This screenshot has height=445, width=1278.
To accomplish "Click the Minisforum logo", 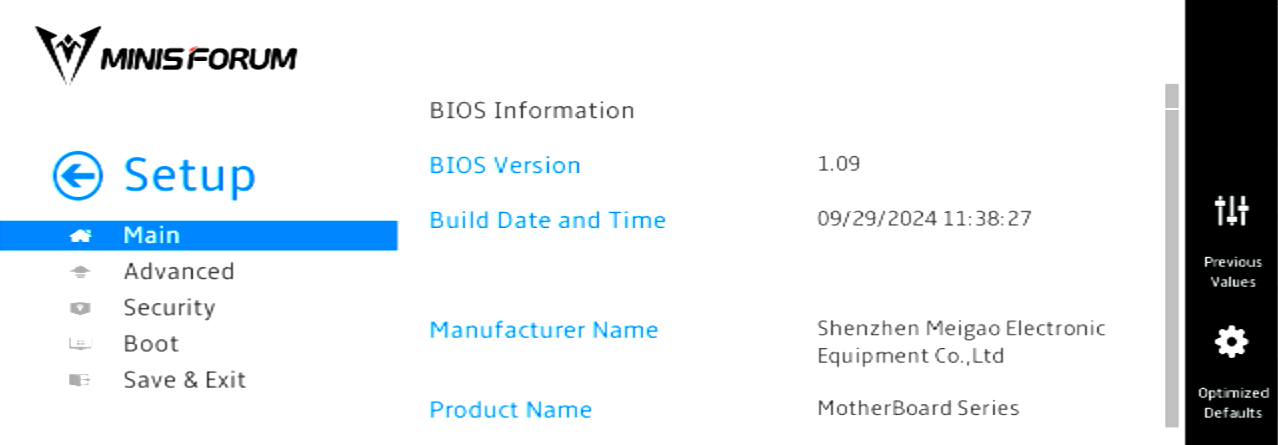I will click(166, 55).
